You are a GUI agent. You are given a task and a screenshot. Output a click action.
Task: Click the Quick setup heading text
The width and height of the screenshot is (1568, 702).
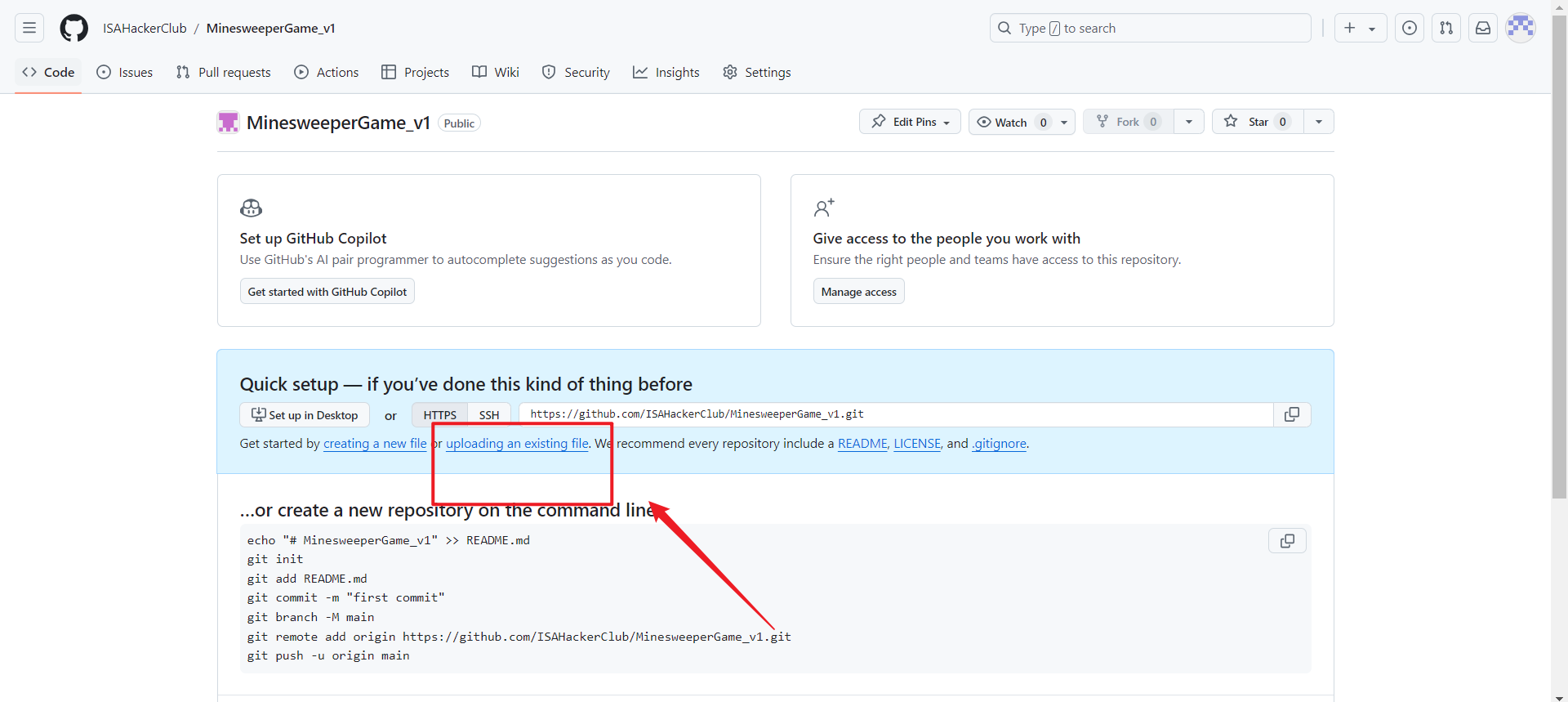(465, 384)
